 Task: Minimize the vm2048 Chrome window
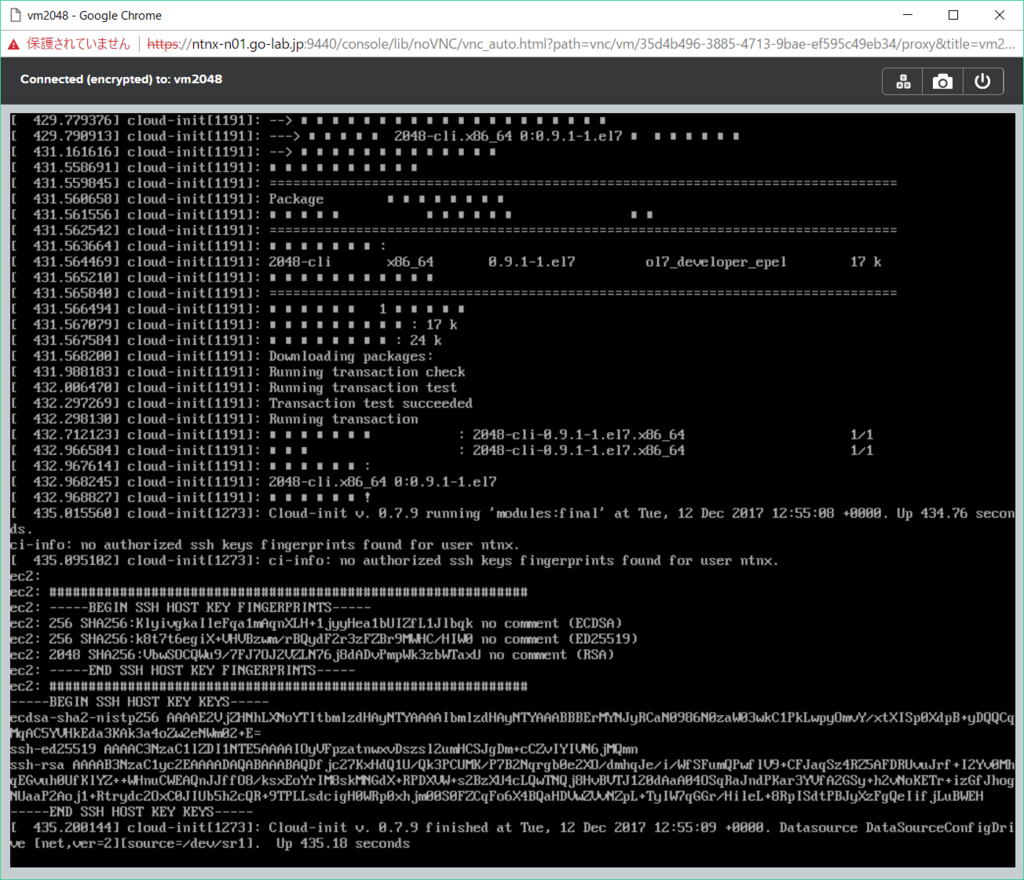[x=907, y=15]
